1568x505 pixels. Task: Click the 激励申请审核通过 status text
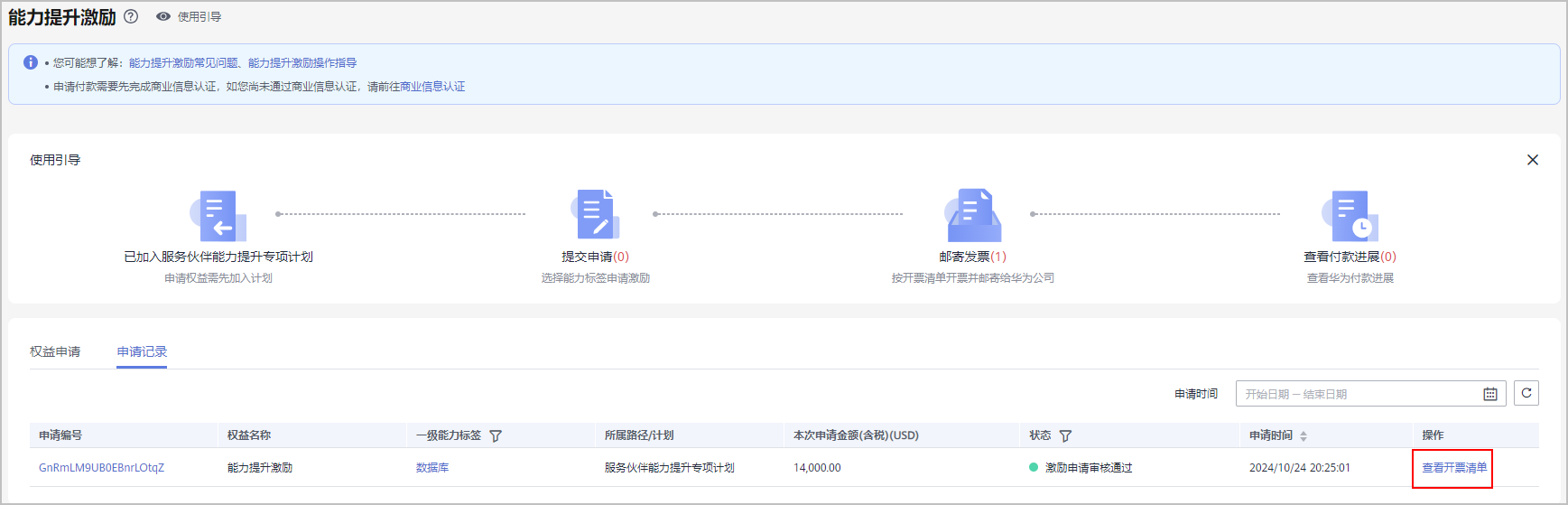(x=1089, y=468)
